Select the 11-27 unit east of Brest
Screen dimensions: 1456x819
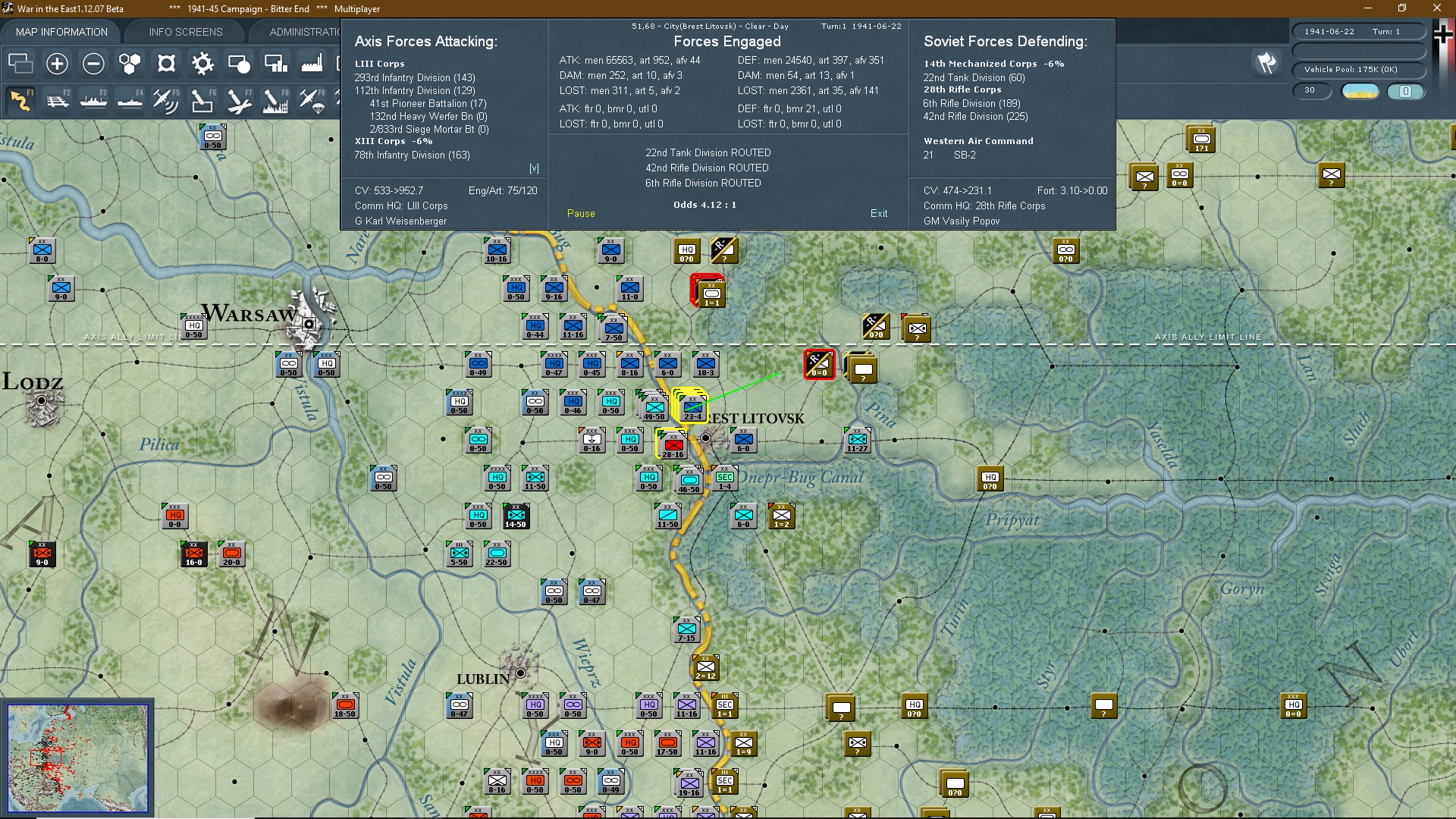pos(857,440)
